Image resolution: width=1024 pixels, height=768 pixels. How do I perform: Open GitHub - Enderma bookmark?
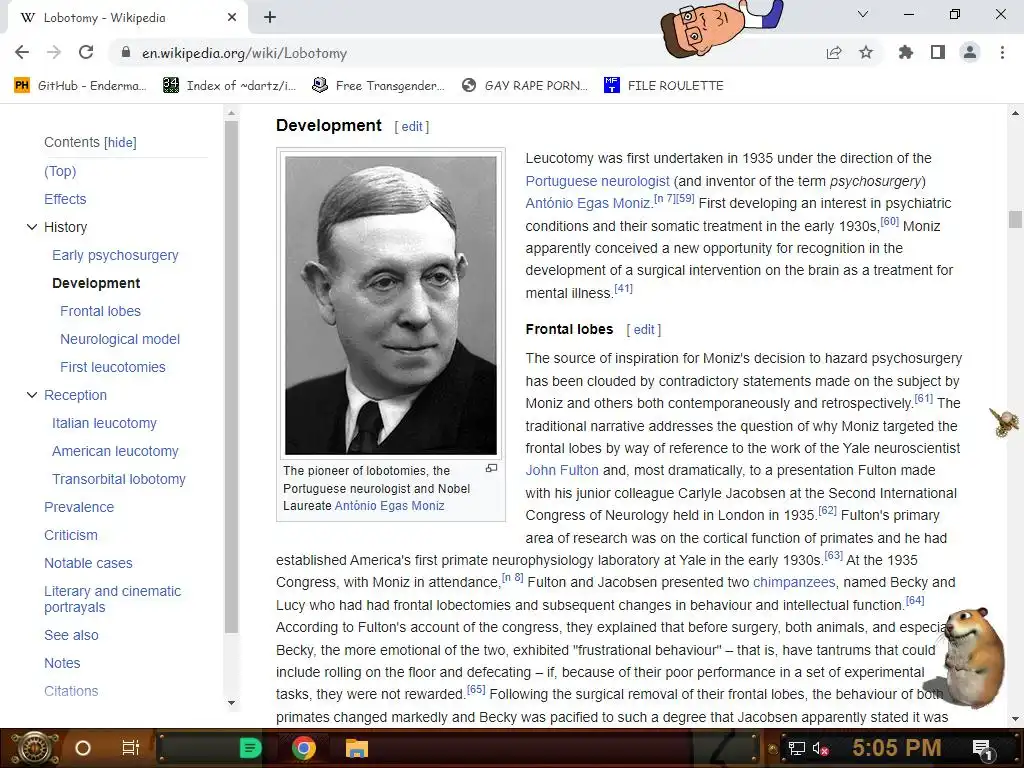[80, 86]
